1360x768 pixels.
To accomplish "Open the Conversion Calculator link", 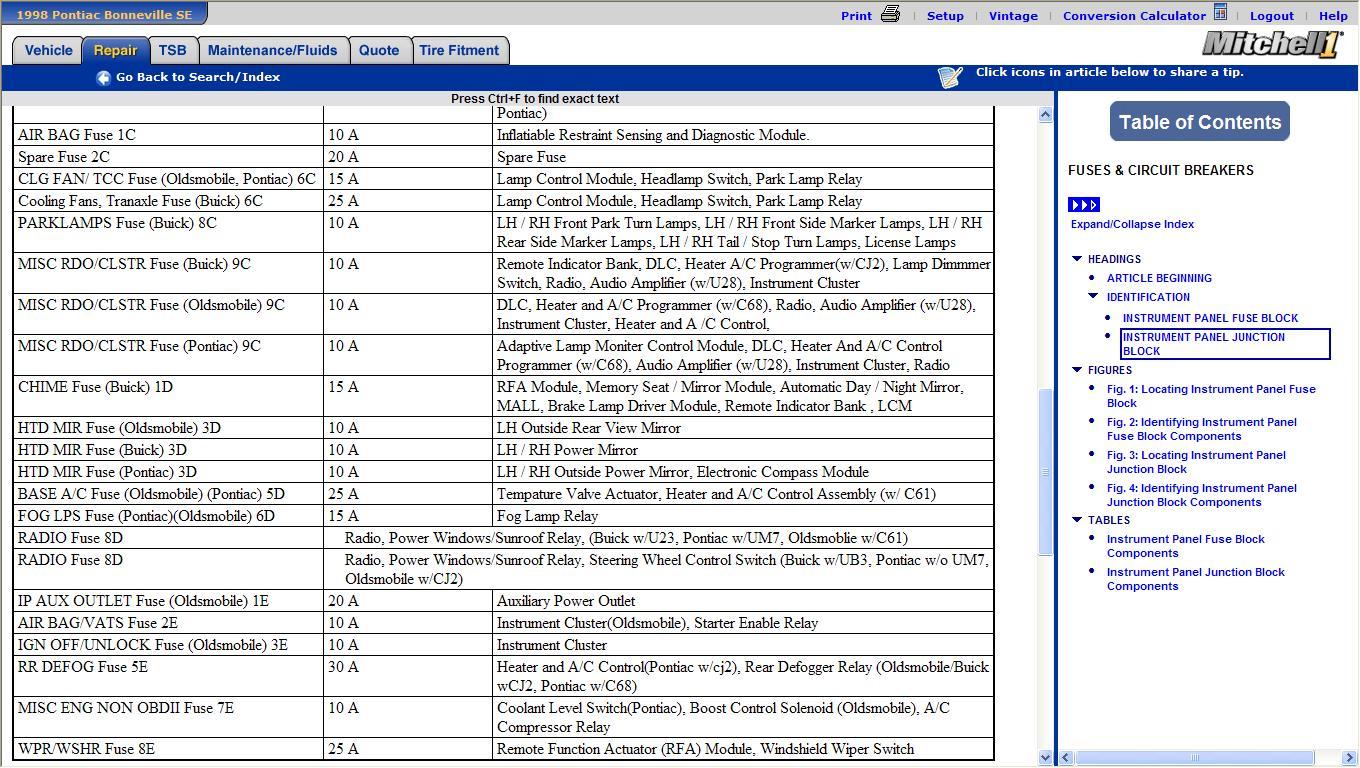I will coord(1134,16).
